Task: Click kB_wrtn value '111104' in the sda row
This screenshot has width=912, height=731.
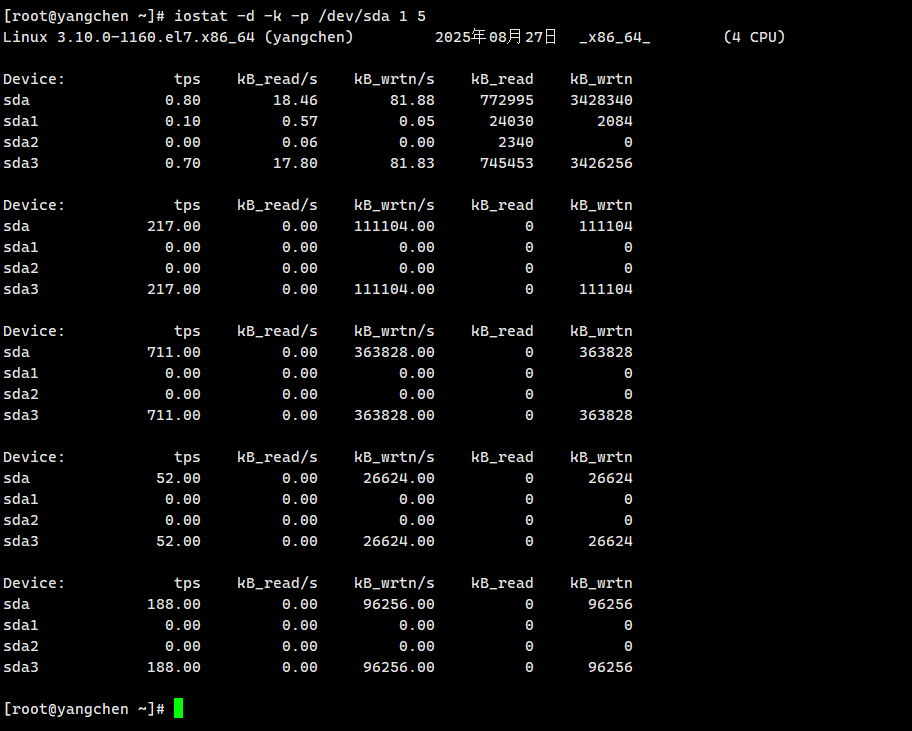Action: coord(605,226)
